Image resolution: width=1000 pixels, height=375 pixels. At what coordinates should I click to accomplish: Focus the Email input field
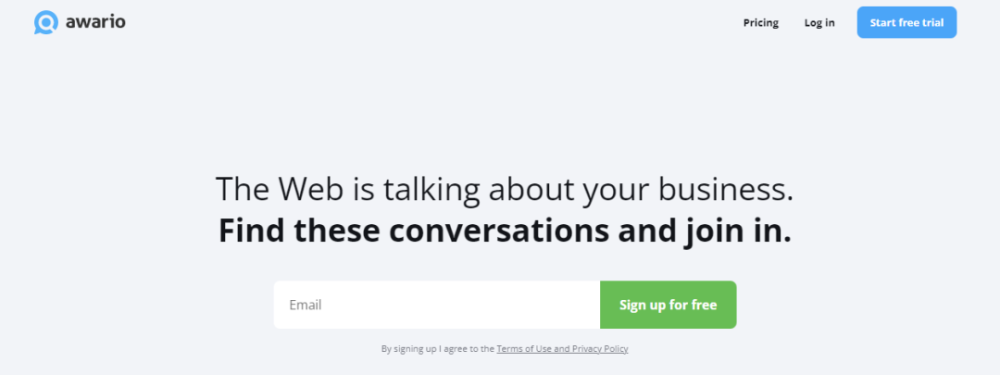[437, 305]
